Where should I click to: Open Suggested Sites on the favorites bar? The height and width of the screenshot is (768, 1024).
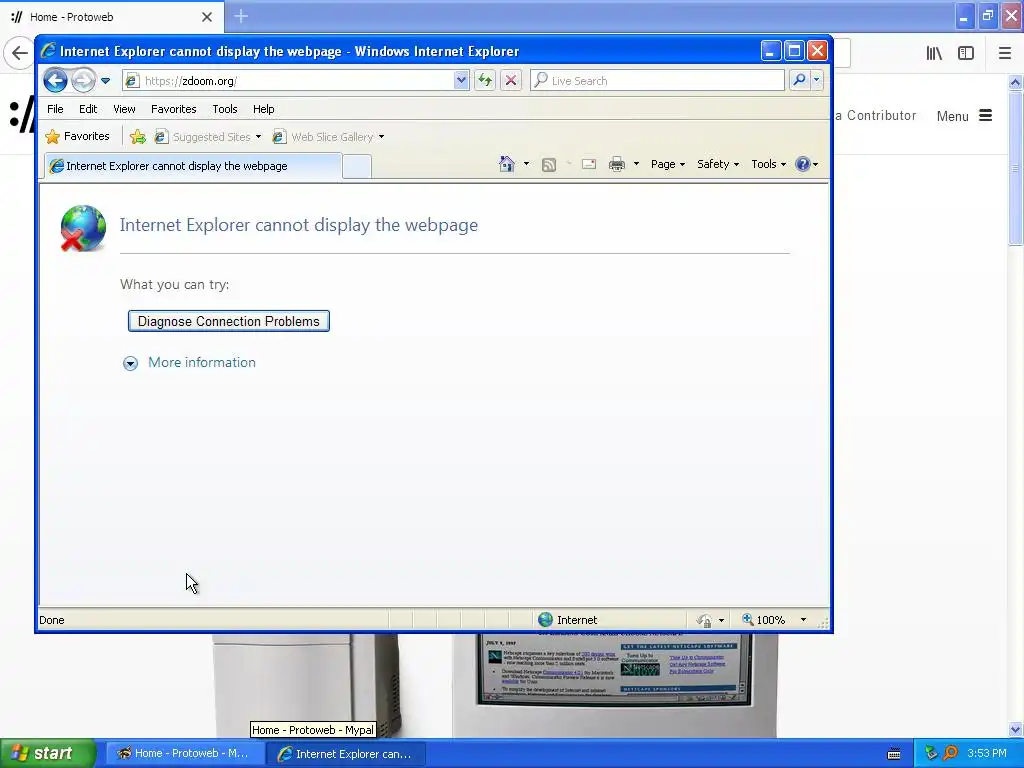[203, 136]
